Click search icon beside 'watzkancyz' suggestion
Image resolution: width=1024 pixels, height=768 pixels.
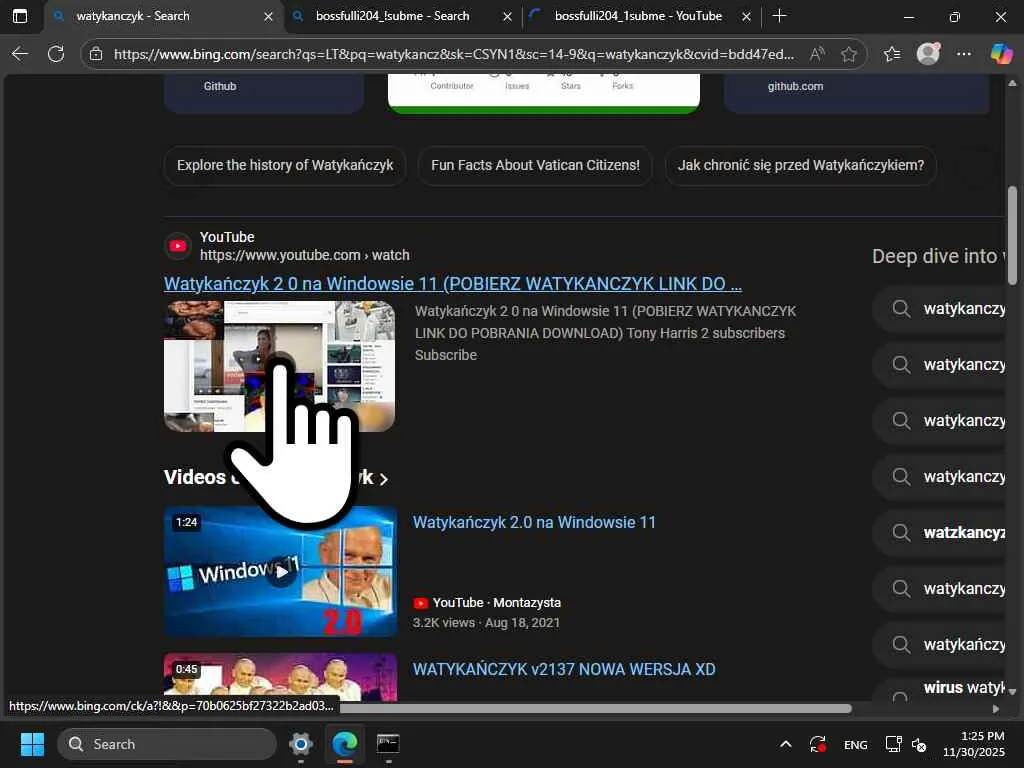[901, 533]
